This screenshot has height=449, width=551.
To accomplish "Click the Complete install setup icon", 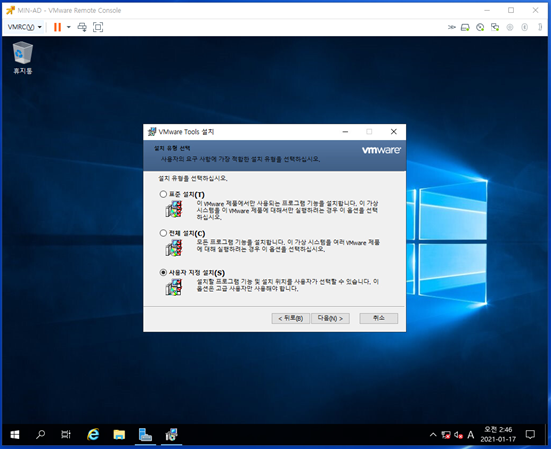I will 174,248.
